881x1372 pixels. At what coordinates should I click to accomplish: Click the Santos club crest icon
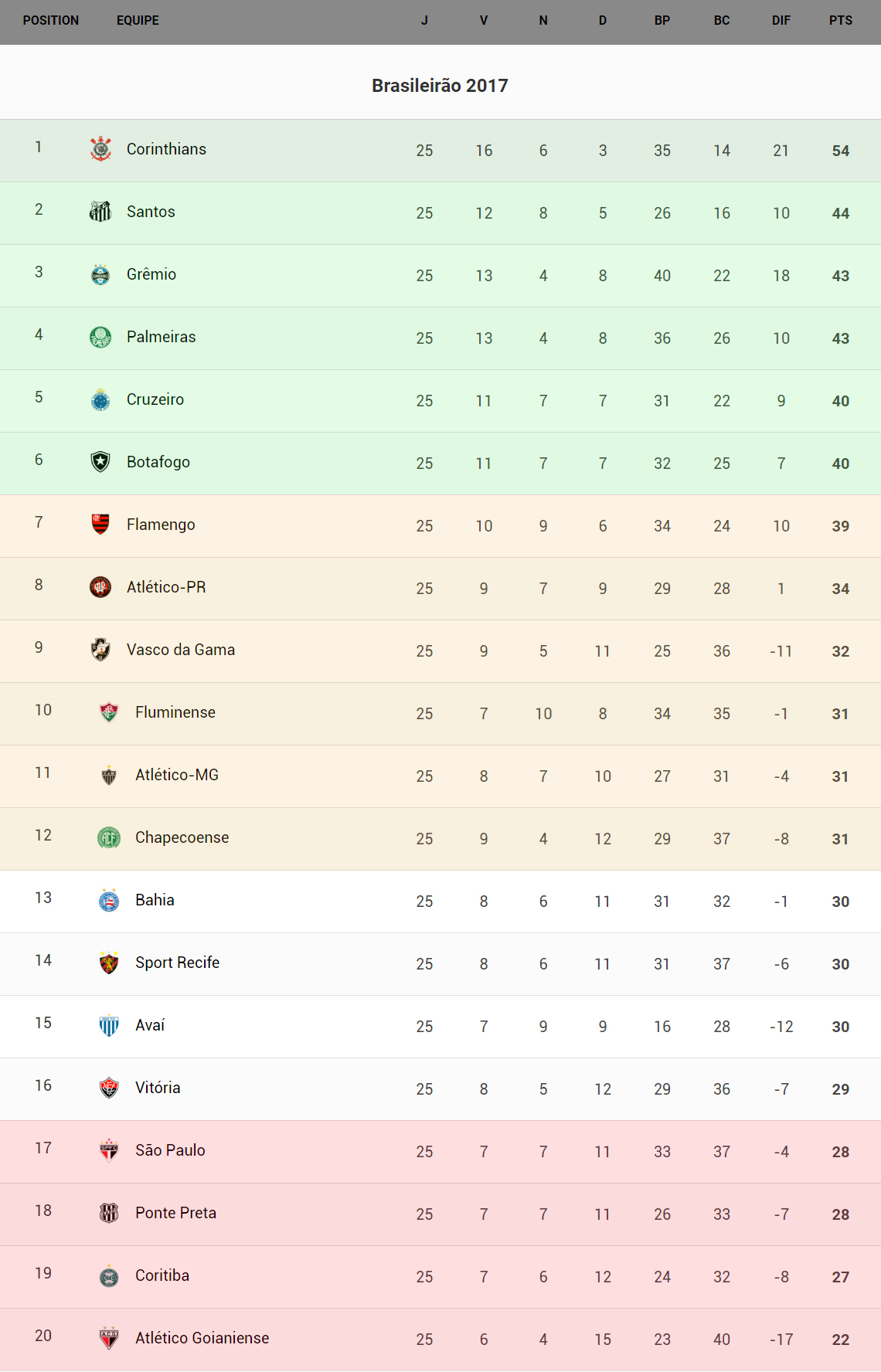pyautogui.click(x=100, y=212)
